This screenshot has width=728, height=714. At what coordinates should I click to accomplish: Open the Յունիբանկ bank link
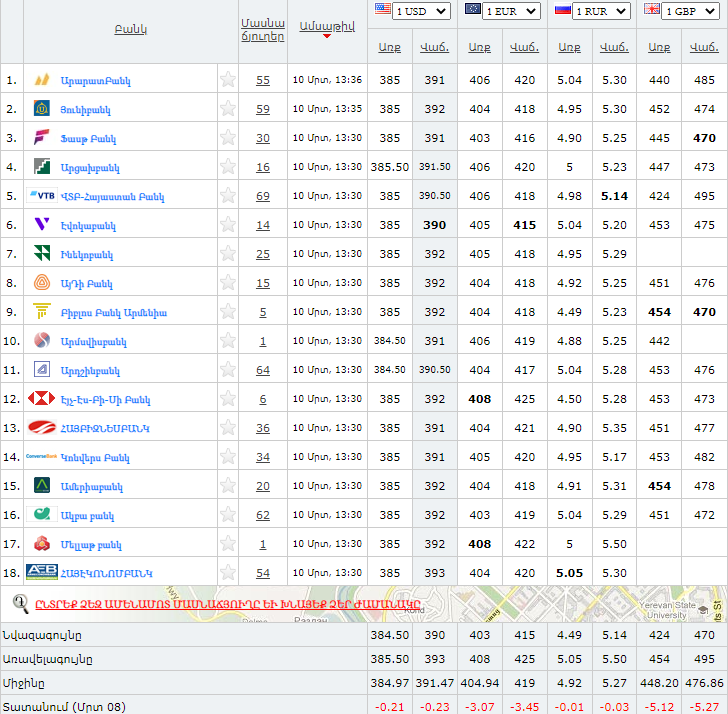(85, 110)
